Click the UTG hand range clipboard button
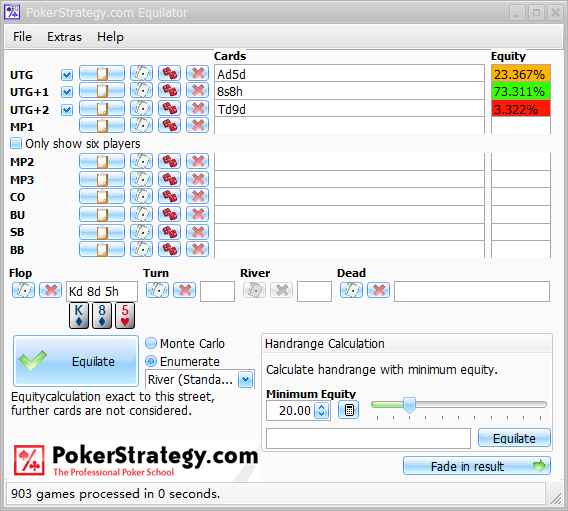The width and height of the screenshot is (568, 511). tap(102, 73)
